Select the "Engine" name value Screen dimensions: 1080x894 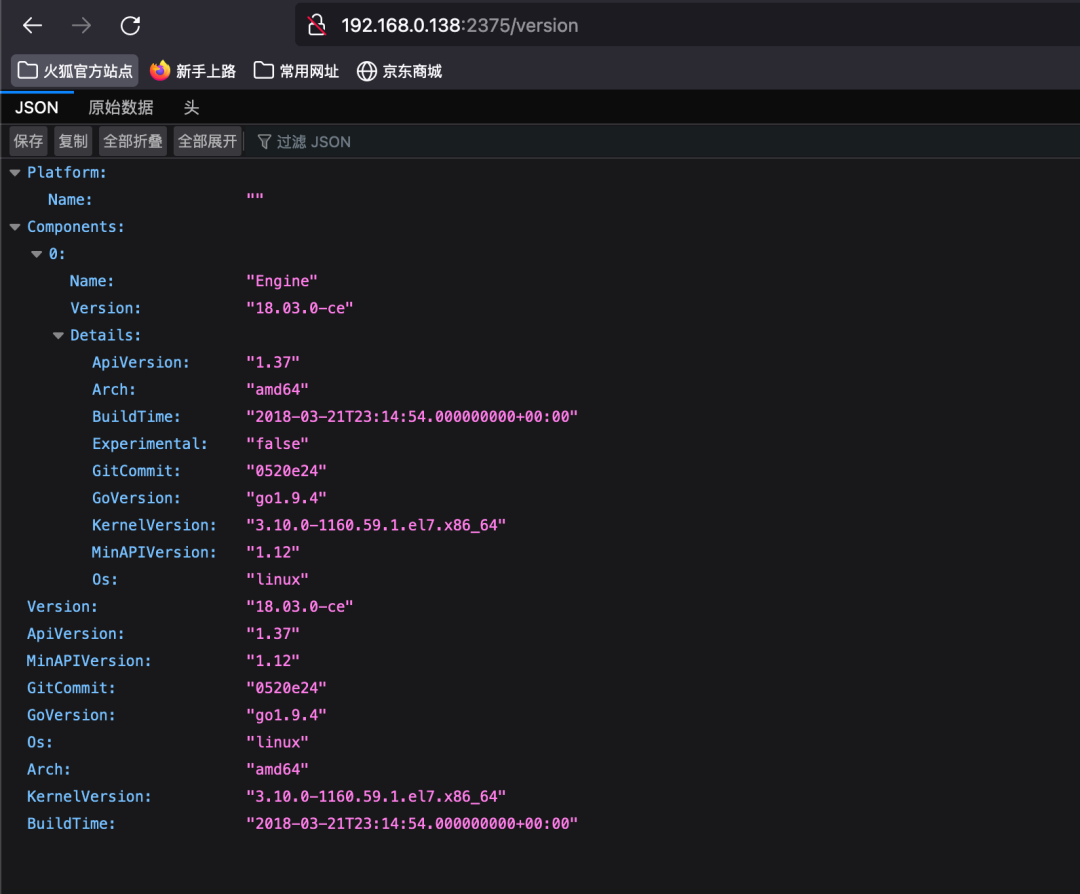[282, 281]
